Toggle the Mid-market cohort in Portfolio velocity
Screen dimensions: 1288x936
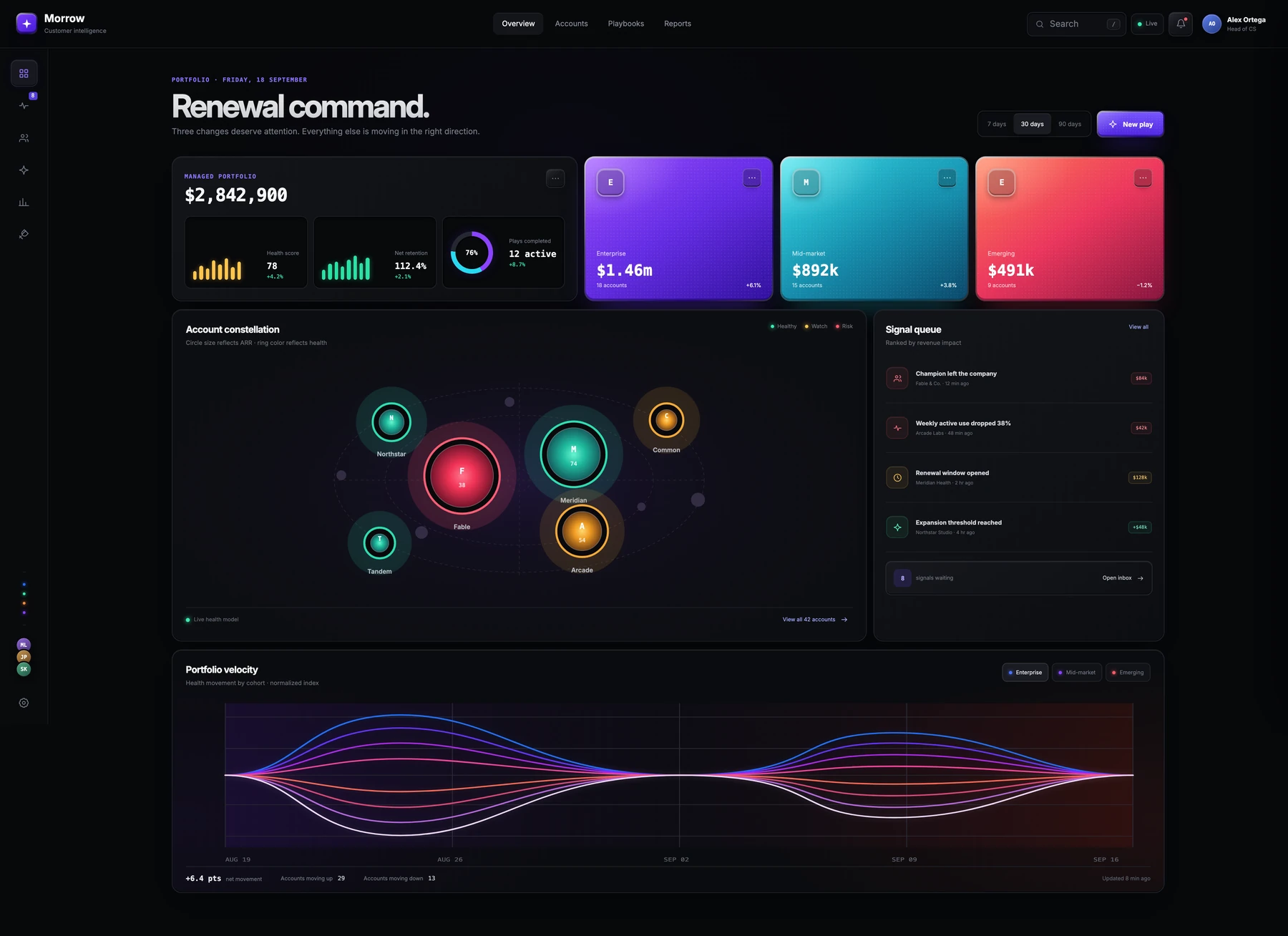[x=1077, y=673]
